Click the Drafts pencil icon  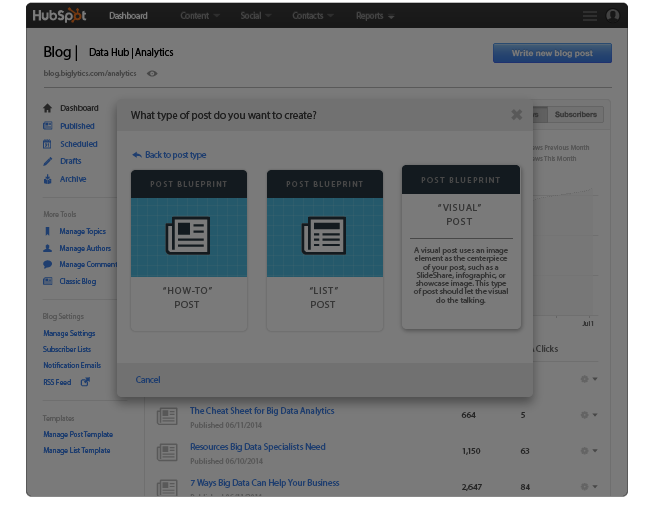coord(48,161)
